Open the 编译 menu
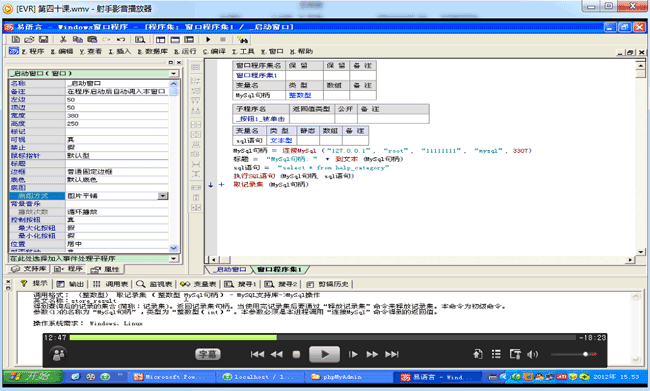650x391 pixels. click(214, 51)
